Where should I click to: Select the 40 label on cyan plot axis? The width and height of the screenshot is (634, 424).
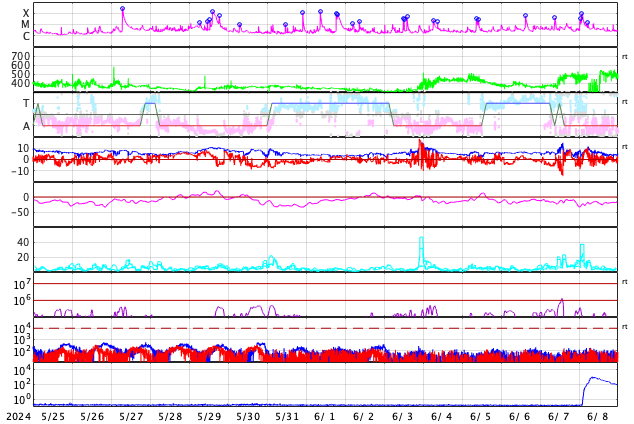tap(23, 243)
